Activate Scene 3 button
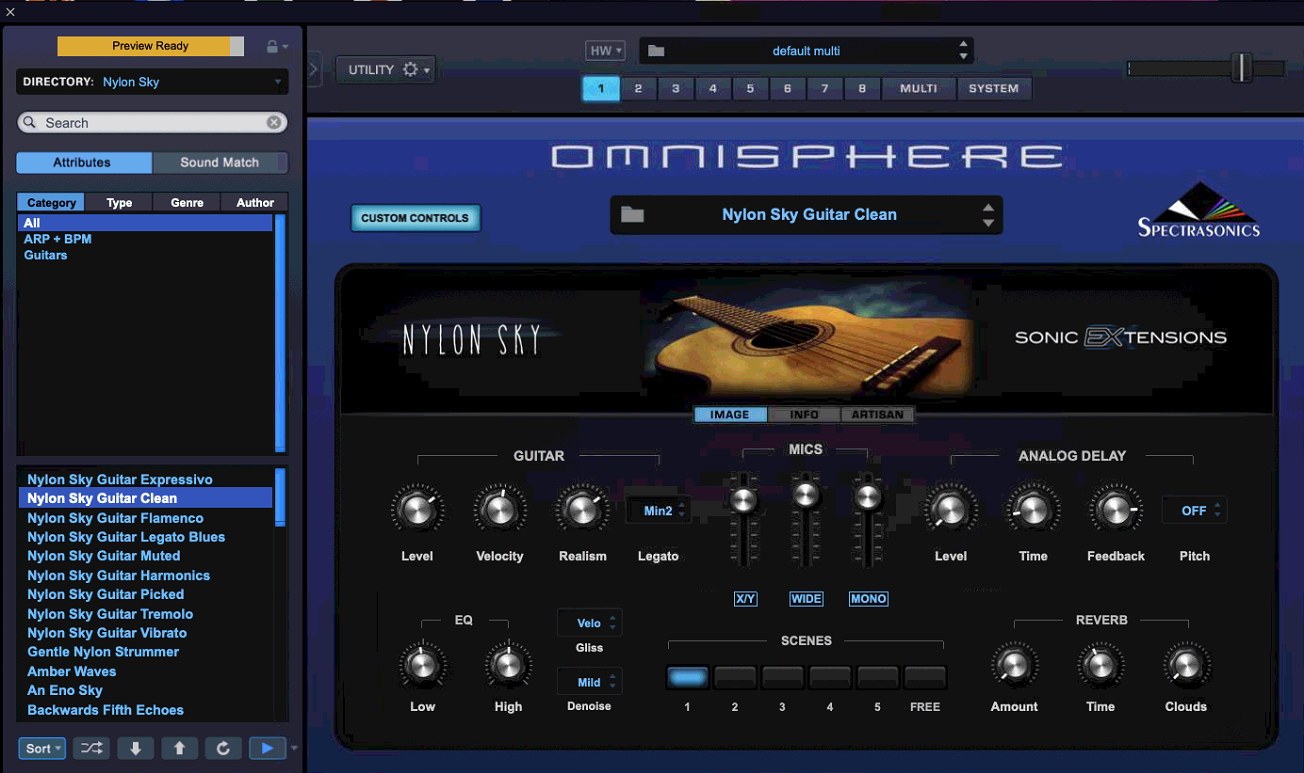The height and width of the screenshot is (773, 1304). pyautogui.click(x=782, y=677)
